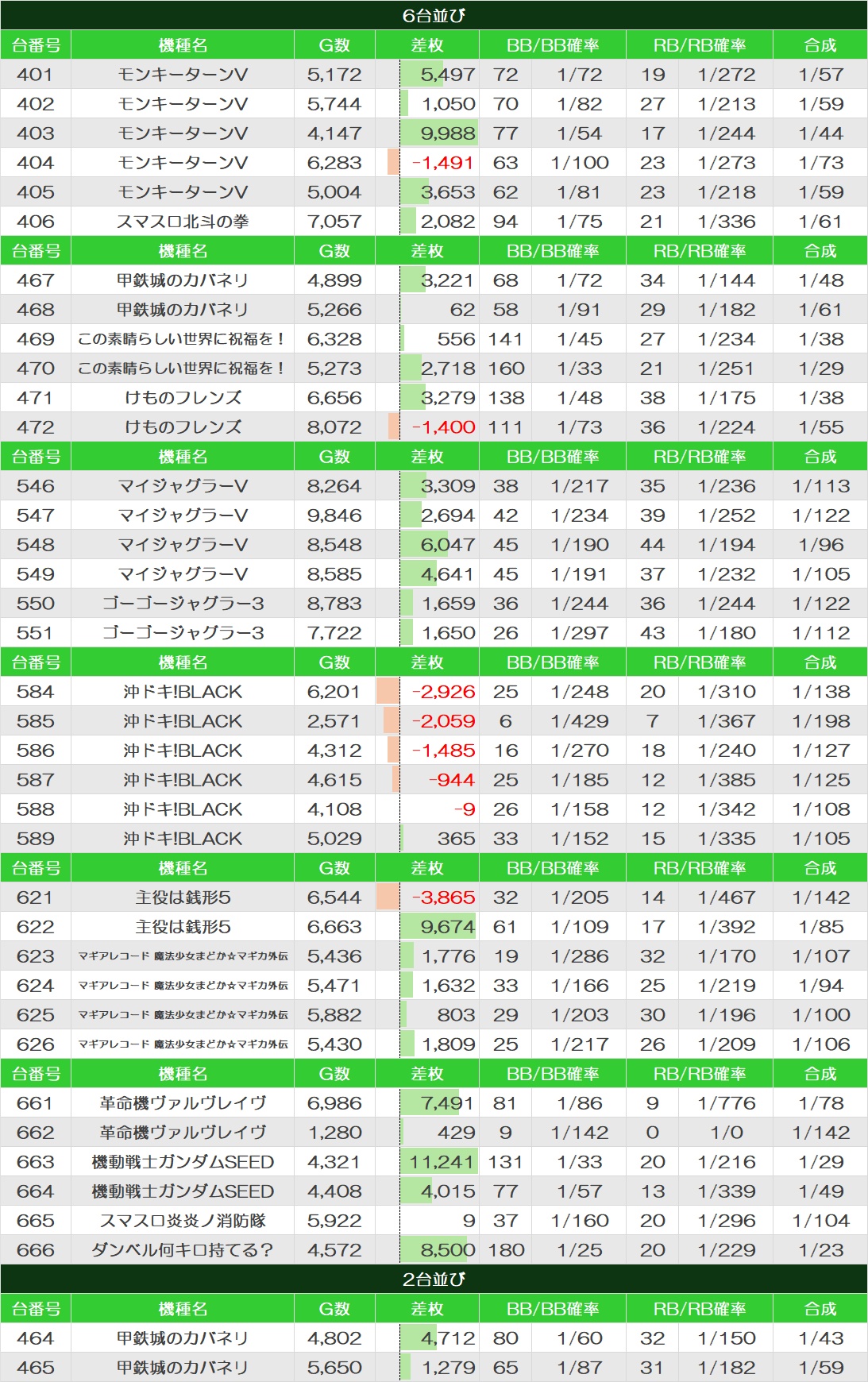The image size is (868, 1382).
Task: Select G count 5,882 in row 625
Action: point(334,1015)
